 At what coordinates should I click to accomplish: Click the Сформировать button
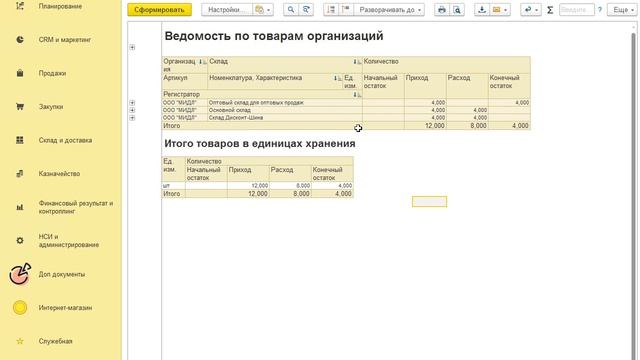159,10
